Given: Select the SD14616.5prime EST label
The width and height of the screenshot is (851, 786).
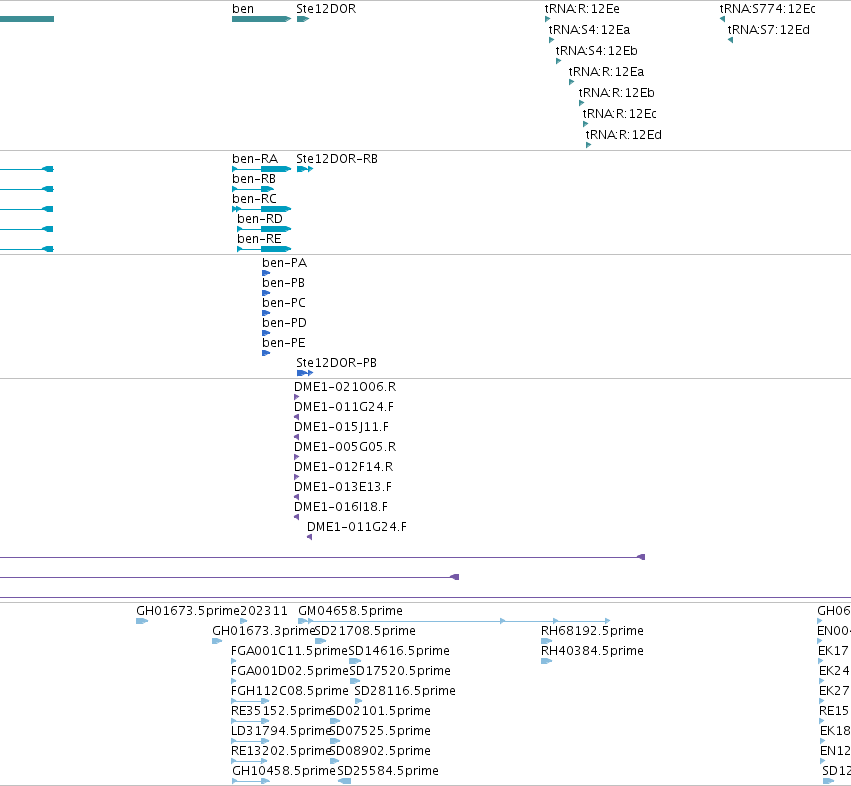Looking at the screenshot, I should pos(399,651).
